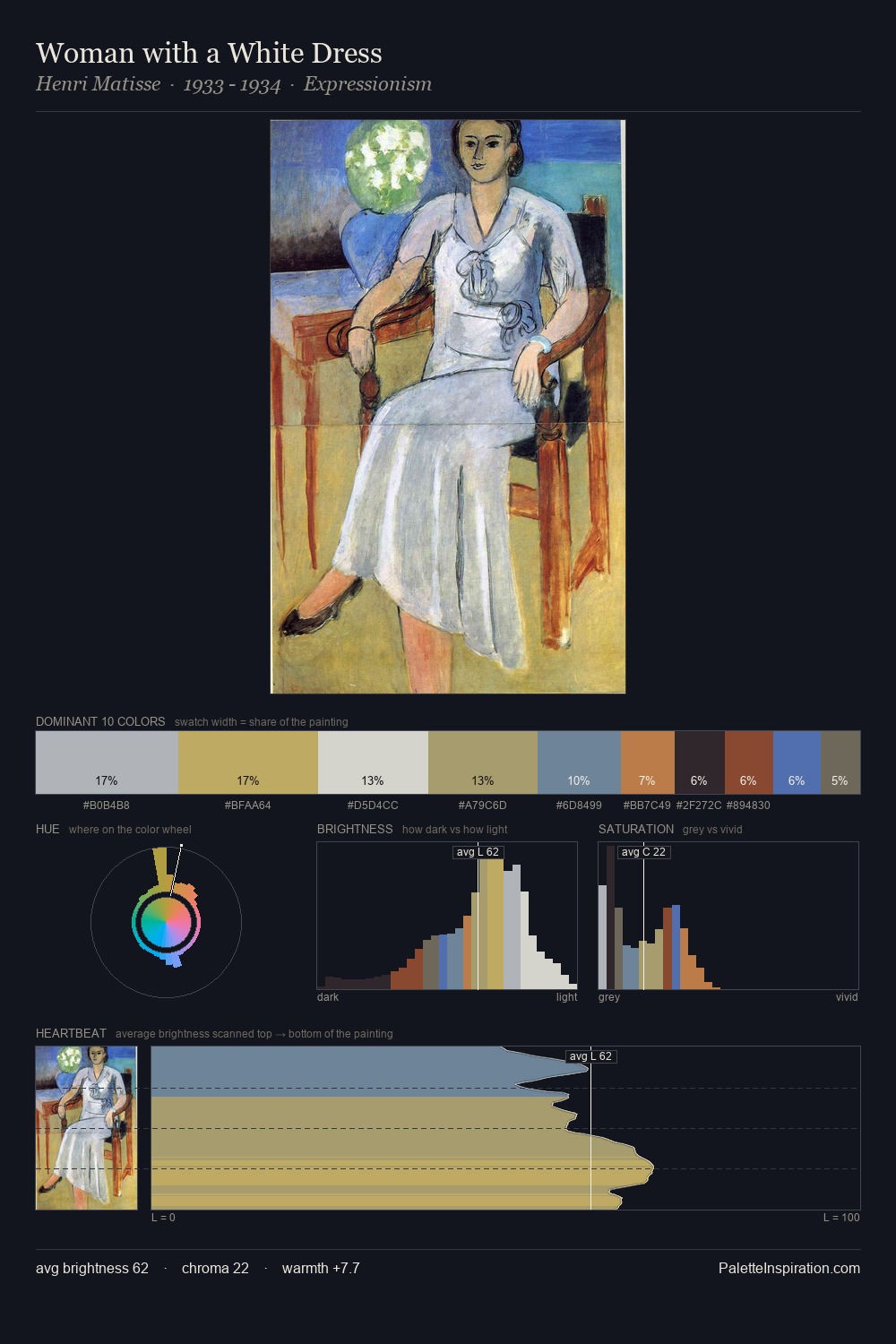Choose the olive #A79C6D 13% swatch
Viewport: 896px width, 1344px height.
click(483, 762)
